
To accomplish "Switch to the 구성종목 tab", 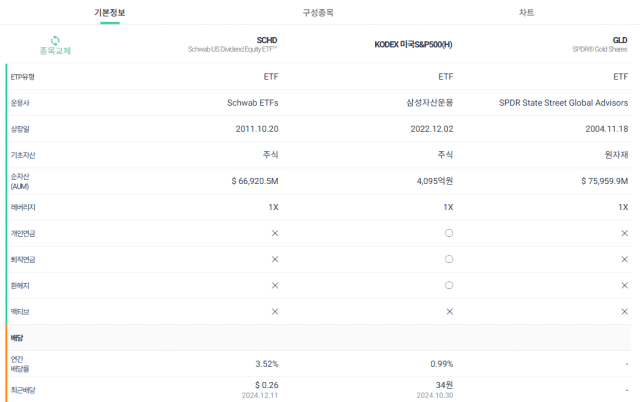I will [x=318, y=13].
